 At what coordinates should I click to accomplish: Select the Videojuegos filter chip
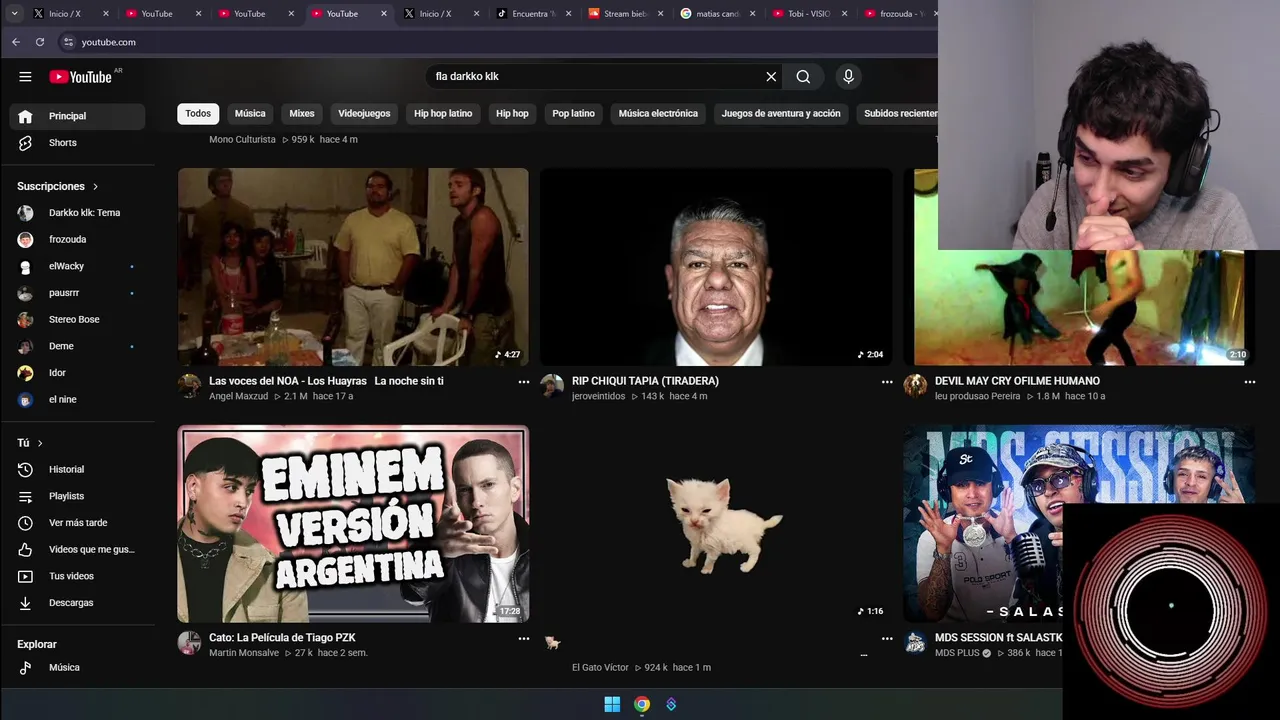(364, 113)
